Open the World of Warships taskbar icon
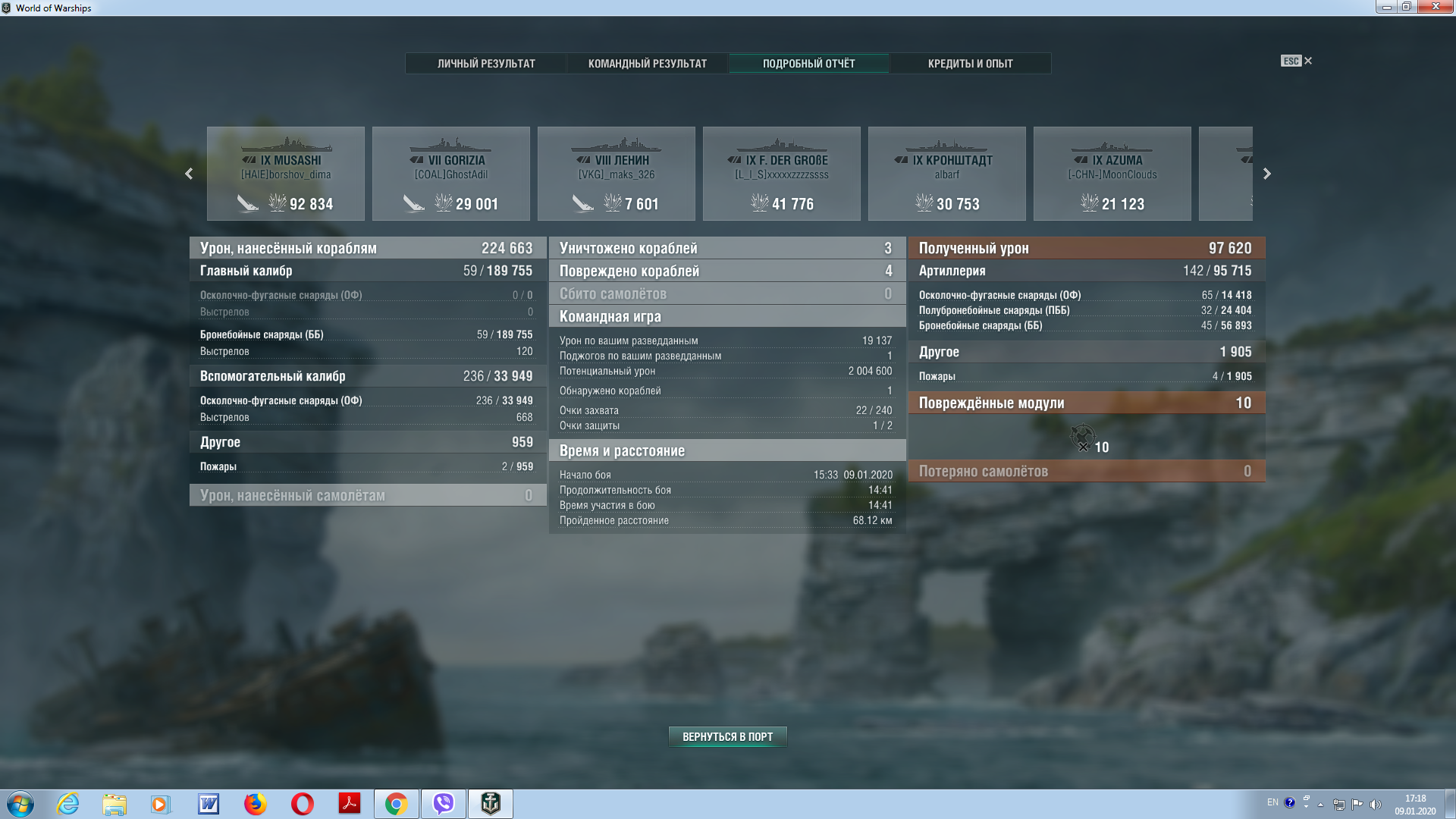Screen dimensions: 1456x819 (491, 803)
